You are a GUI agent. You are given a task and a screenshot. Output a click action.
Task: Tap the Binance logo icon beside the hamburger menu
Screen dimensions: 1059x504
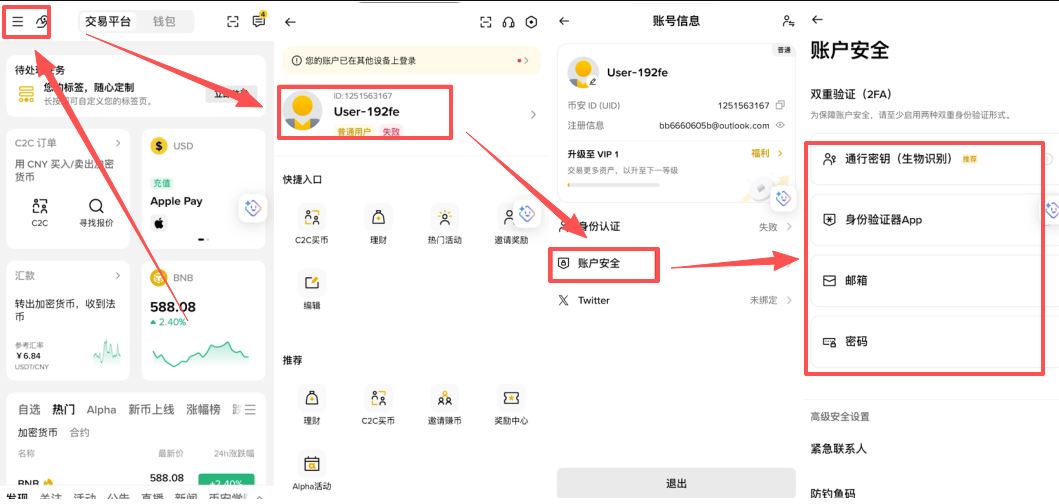coord(41,22)
